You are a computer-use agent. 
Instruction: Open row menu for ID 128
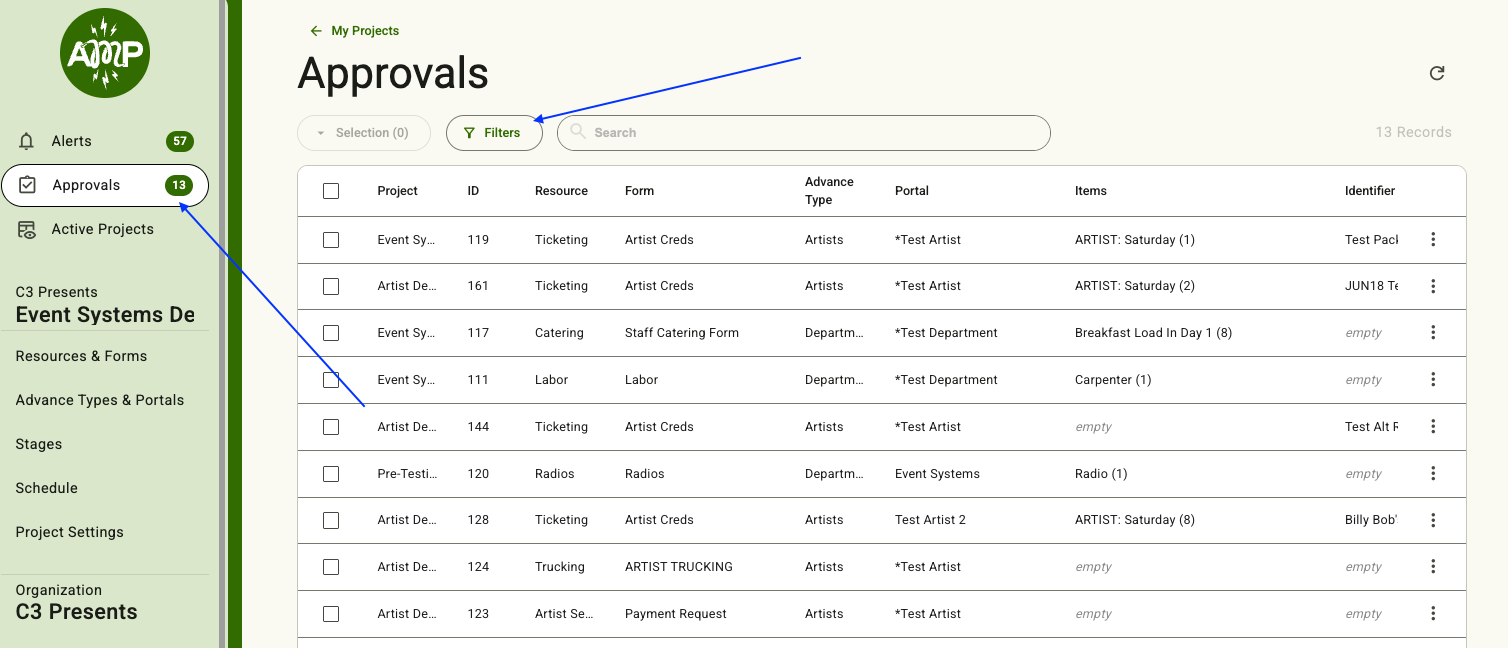click(1433, 520)
